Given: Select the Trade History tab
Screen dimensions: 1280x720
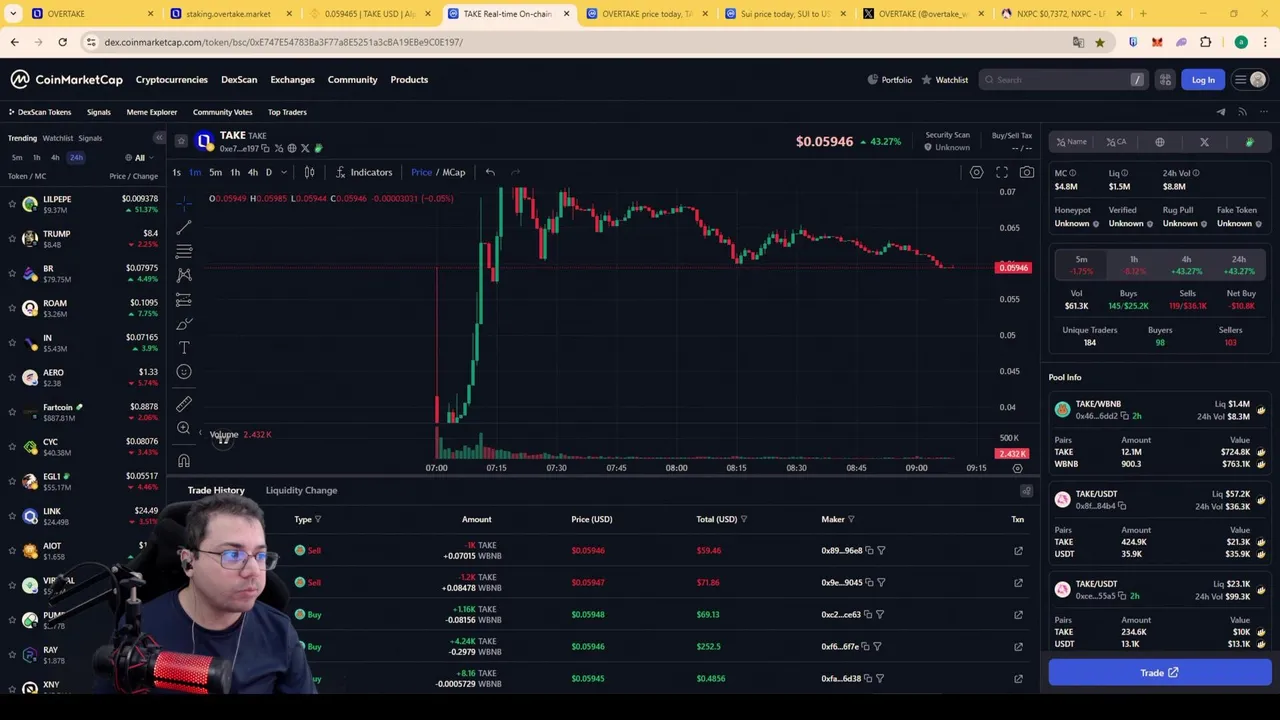Looking at the screenshot, I should click(216, 490).
